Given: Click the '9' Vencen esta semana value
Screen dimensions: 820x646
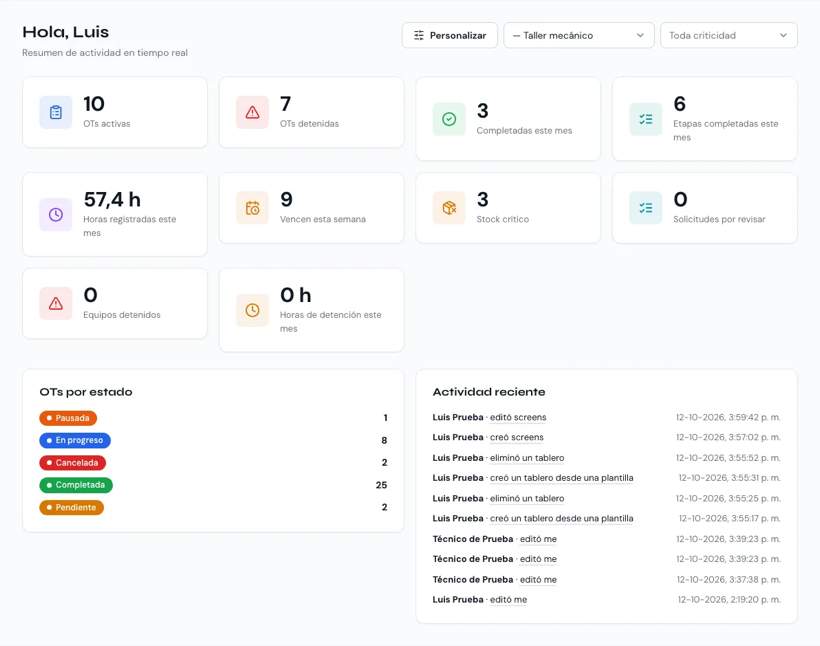Looking at the screenshot, I should [286, 199].
